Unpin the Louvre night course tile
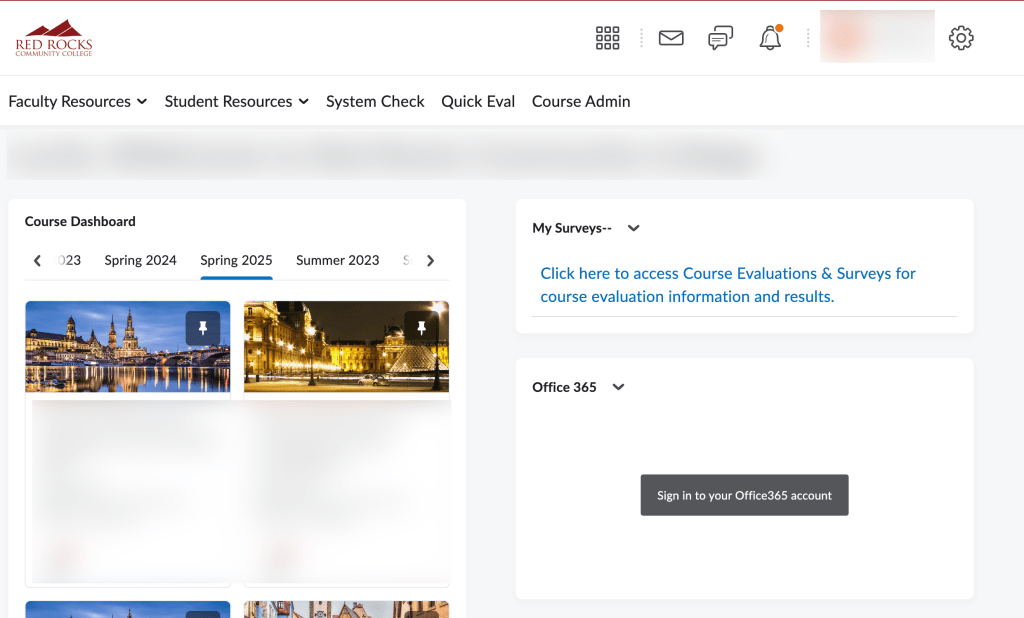 [421, 328]
